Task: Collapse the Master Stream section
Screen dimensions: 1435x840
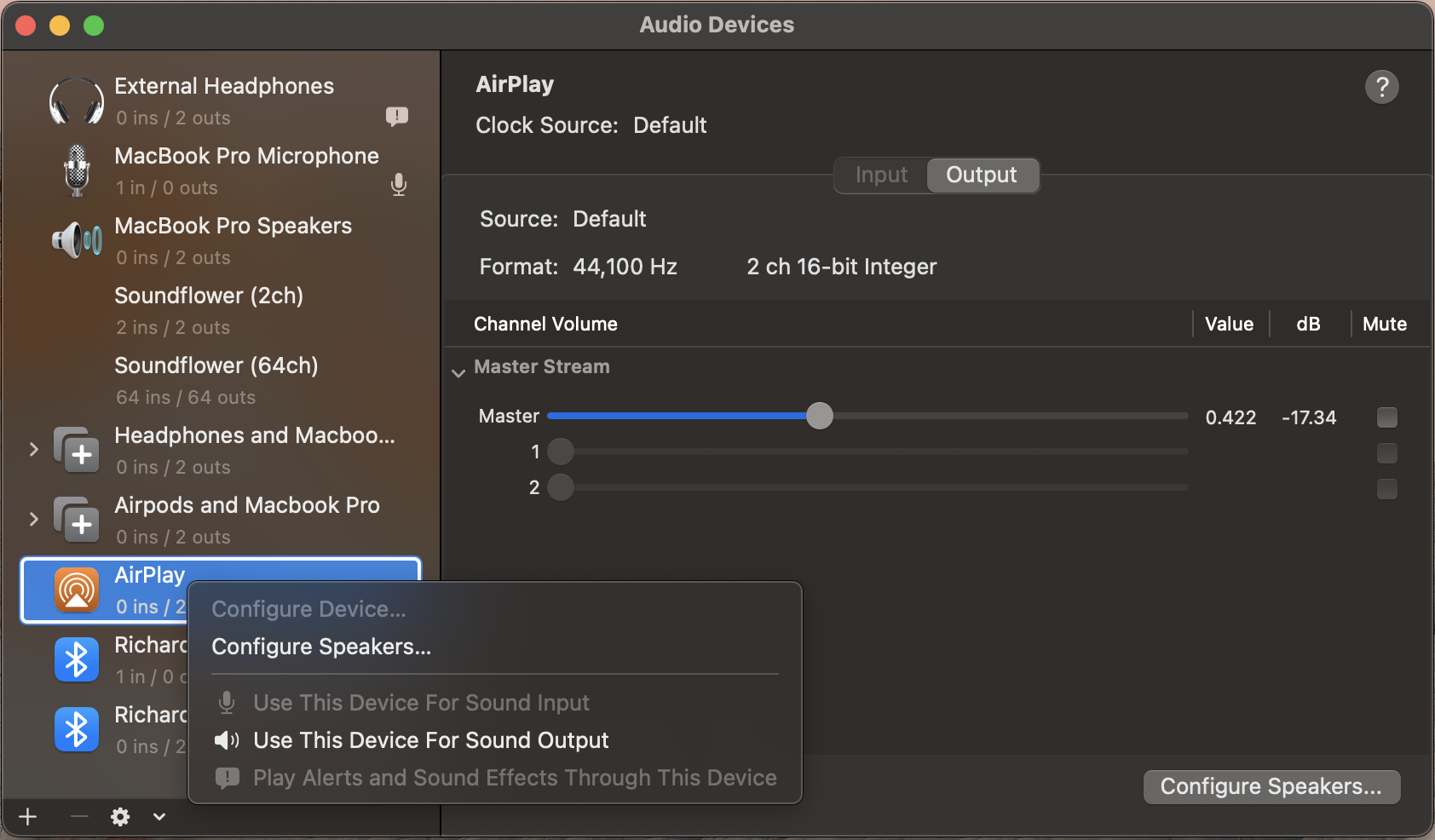Action: (x=458, y=372)
